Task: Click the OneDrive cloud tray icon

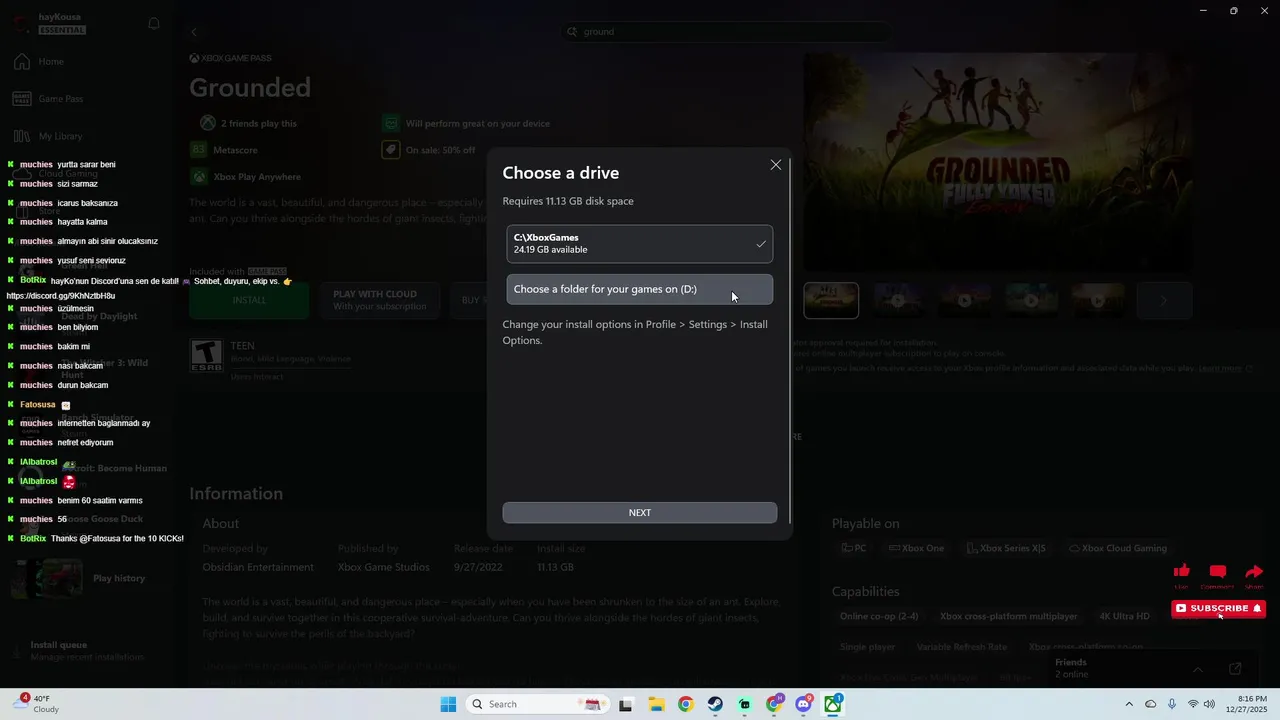Action: 1150,704
